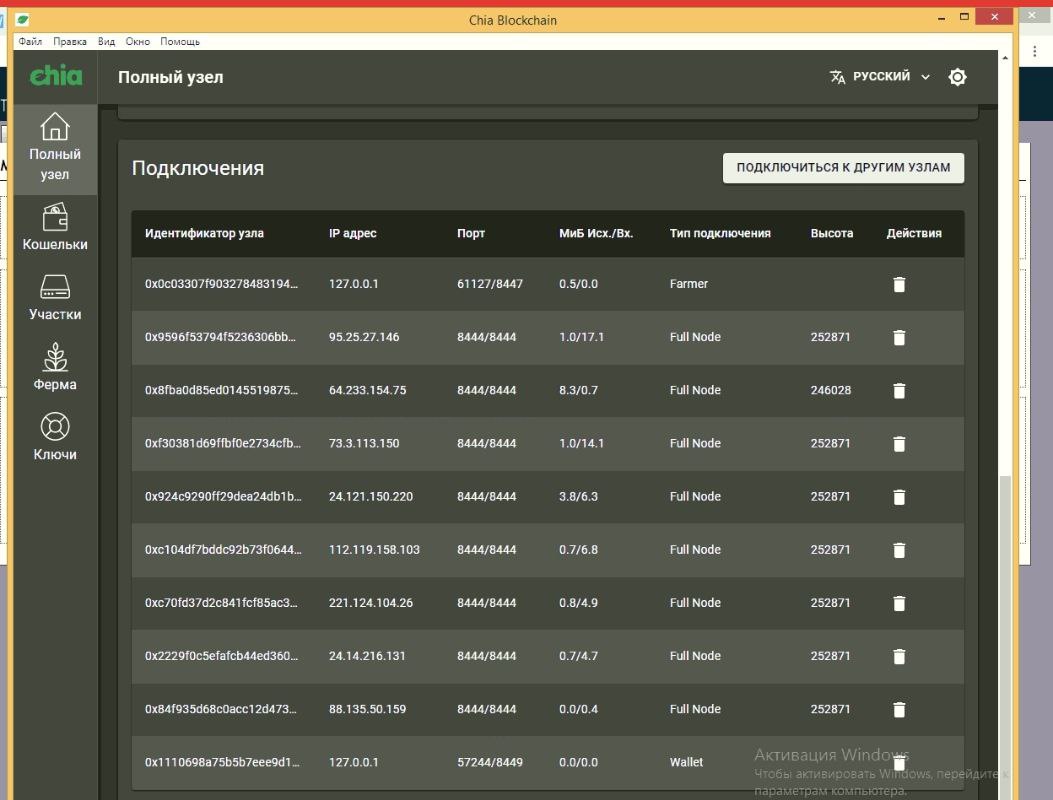Click the Chia leaf title bar icon
This screenshot has width=1053, height=800.
tap(22, 19)
